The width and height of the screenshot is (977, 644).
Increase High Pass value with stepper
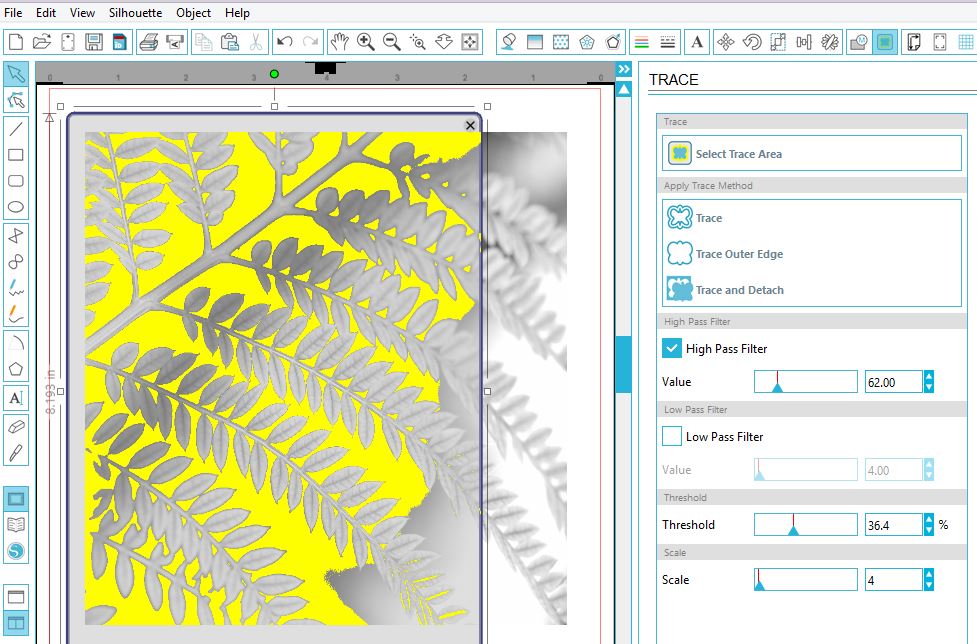coord(929,376)
